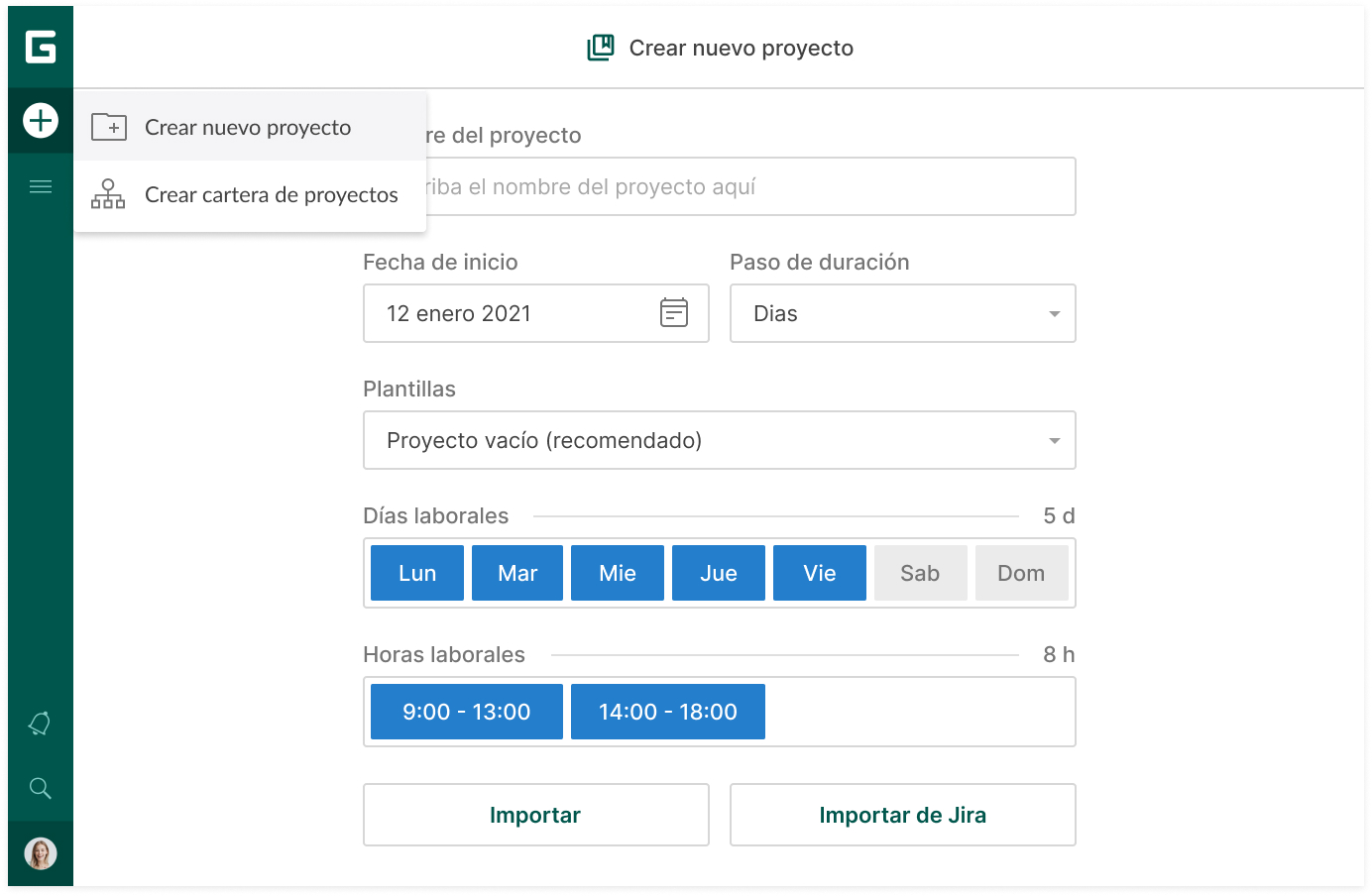The image size is (1372, 896).
Task: Expand the Plantillas template selector
Action: [x=1054, y=440]
